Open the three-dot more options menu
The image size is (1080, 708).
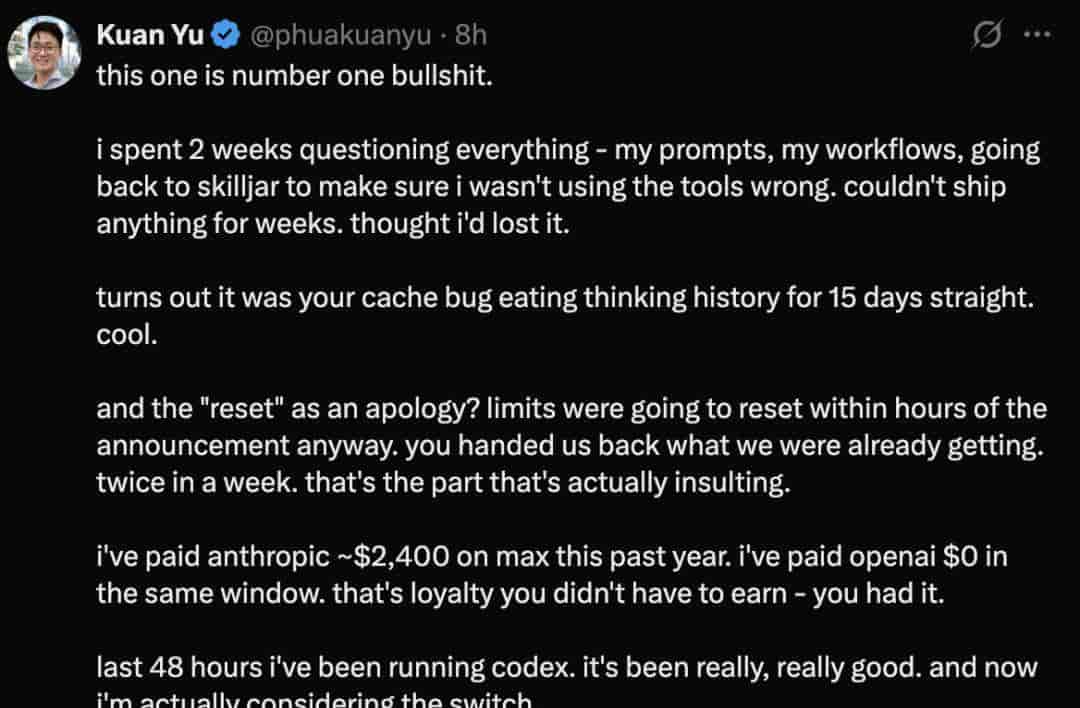1037,35
